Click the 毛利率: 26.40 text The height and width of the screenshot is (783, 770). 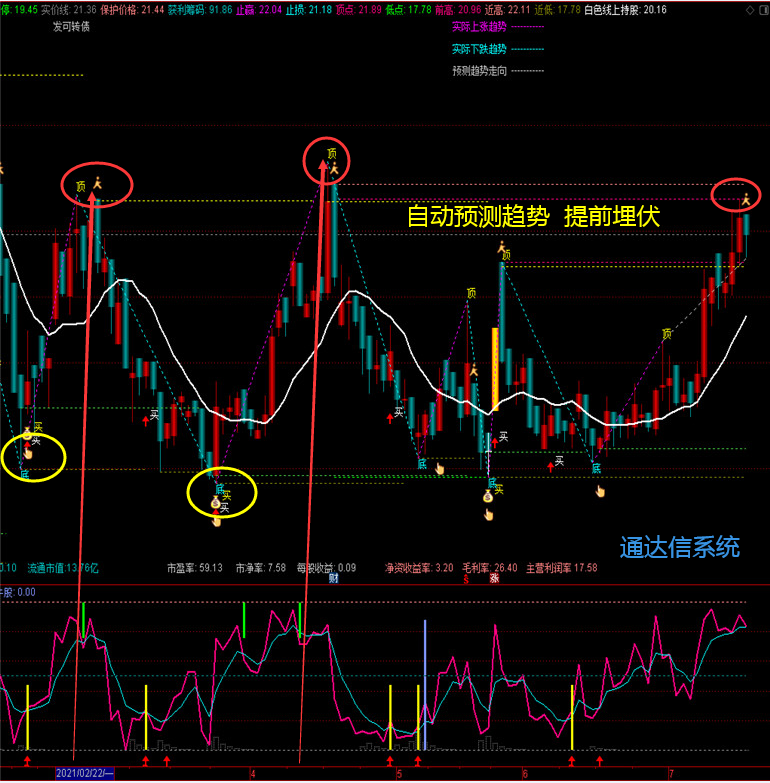pos(490,568)
